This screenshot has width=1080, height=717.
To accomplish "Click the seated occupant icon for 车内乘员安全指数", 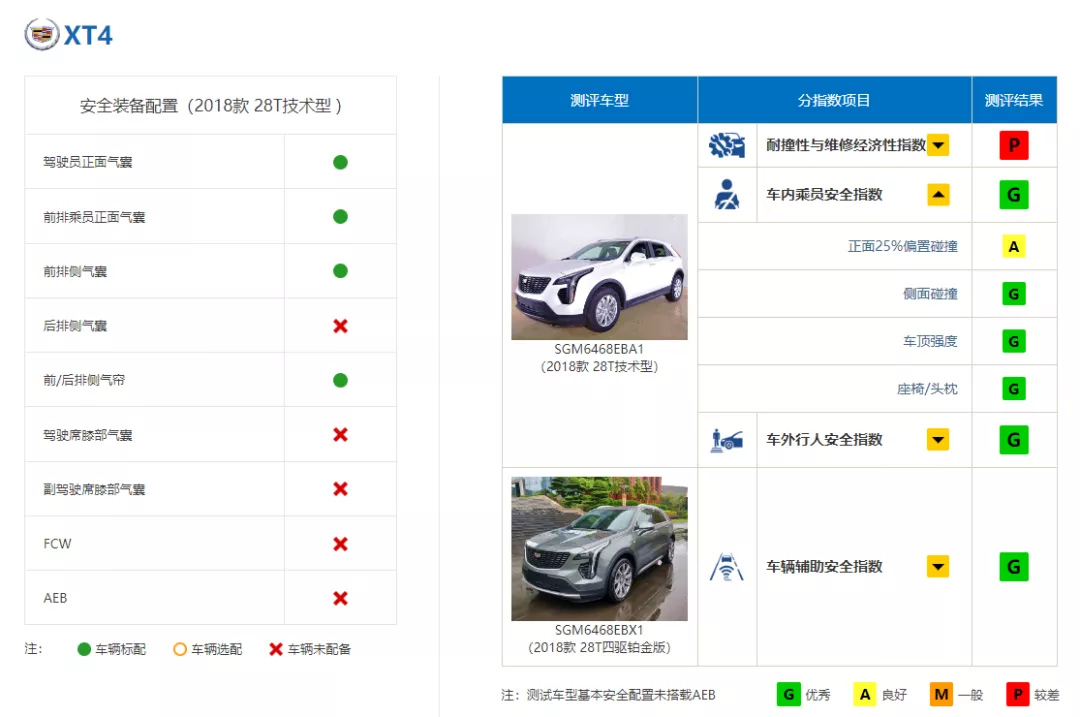I will (727, 194).
